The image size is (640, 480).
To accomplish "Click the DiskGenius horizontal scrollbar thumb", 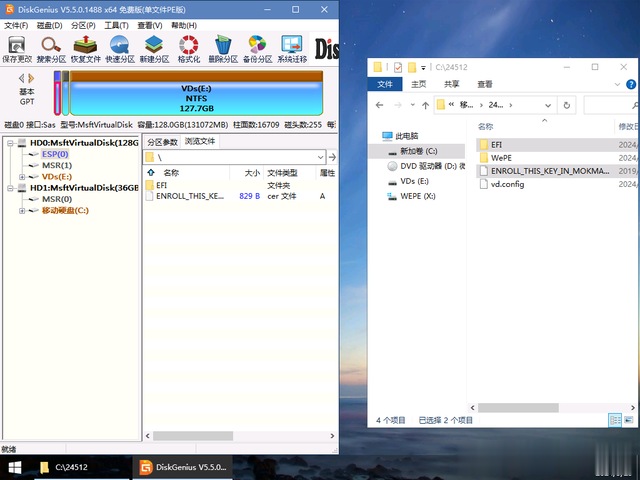I will (193, 436).
